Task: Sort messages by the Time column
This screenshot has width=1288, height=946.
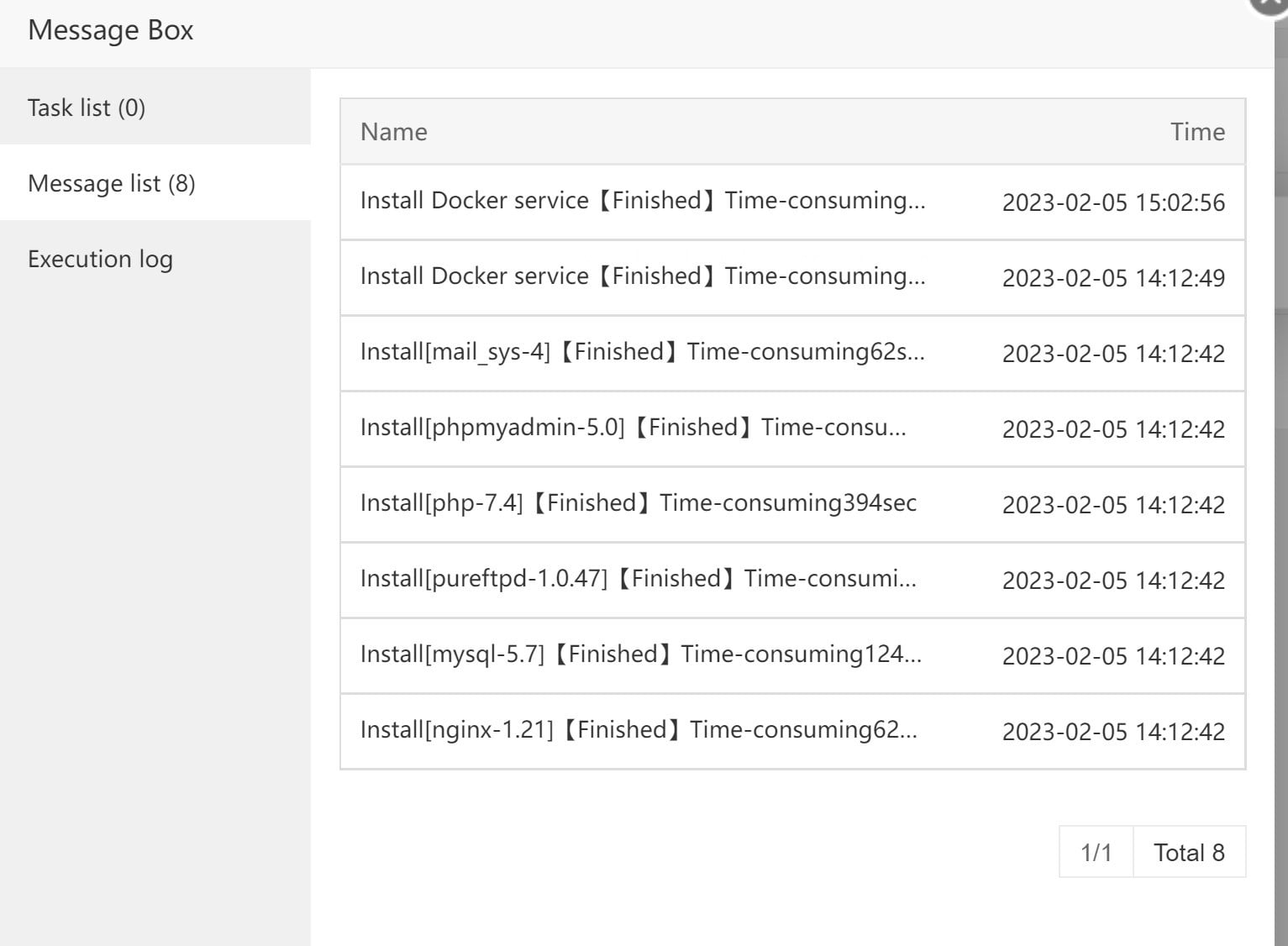Action: [1198, 132]
